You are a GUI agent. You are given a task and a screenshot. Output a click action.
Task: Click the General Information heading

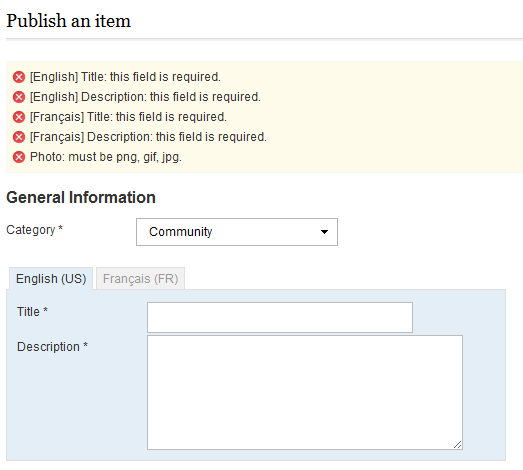81,197
